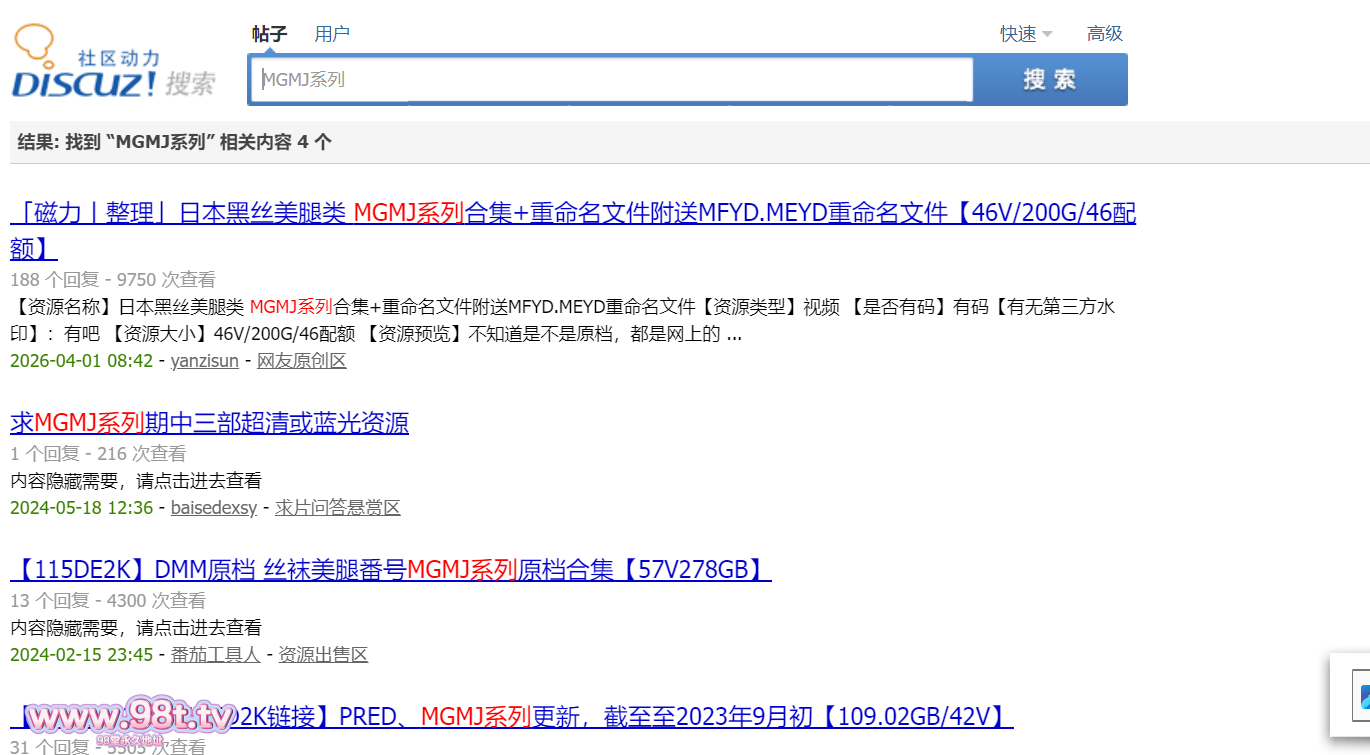Open the partial icon at the right edge
The height and width of the screenshot is (755, 1370).
pyautogui.click(x=1362, y=694)
